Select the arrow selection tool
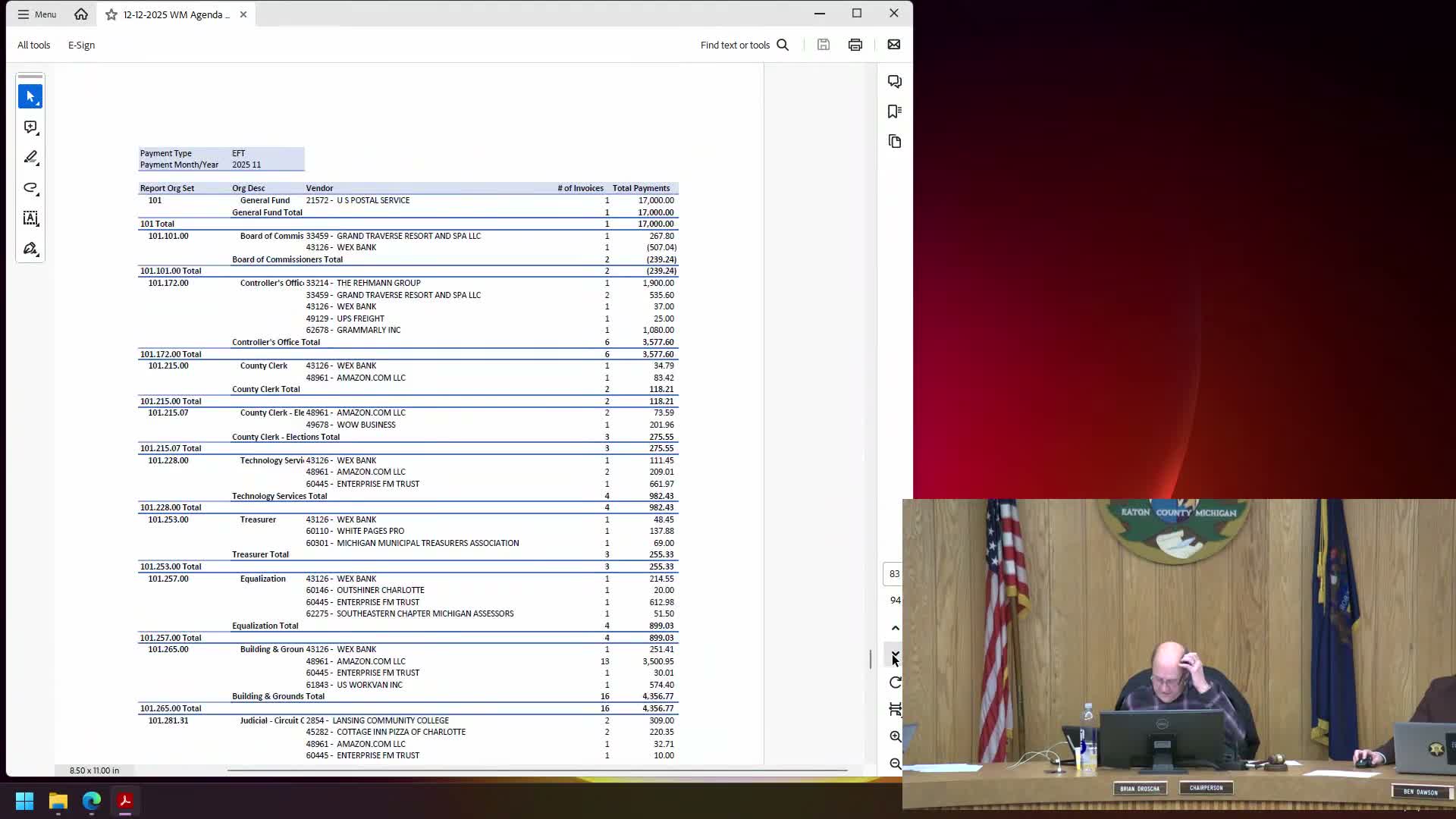This screenshot has height=819, width=1456. pyautogui.click(x=30, y=96)
